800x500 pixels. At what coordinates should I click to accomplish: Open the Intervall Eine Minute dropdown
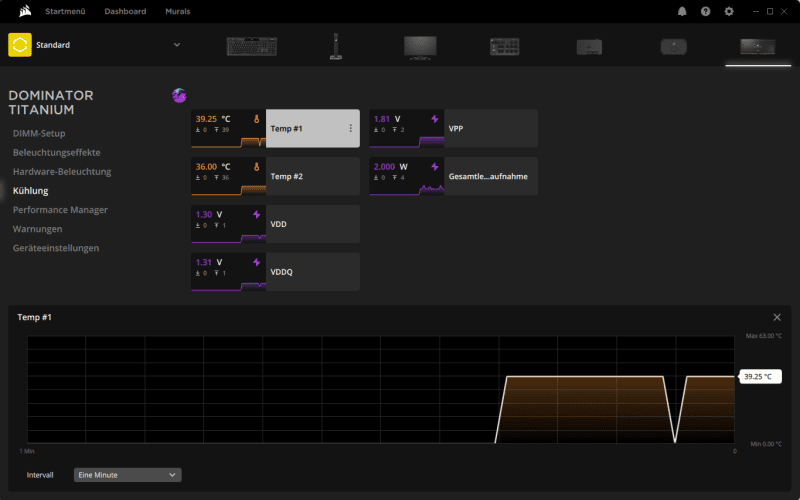pyautogui.click(x=128, y=475)
